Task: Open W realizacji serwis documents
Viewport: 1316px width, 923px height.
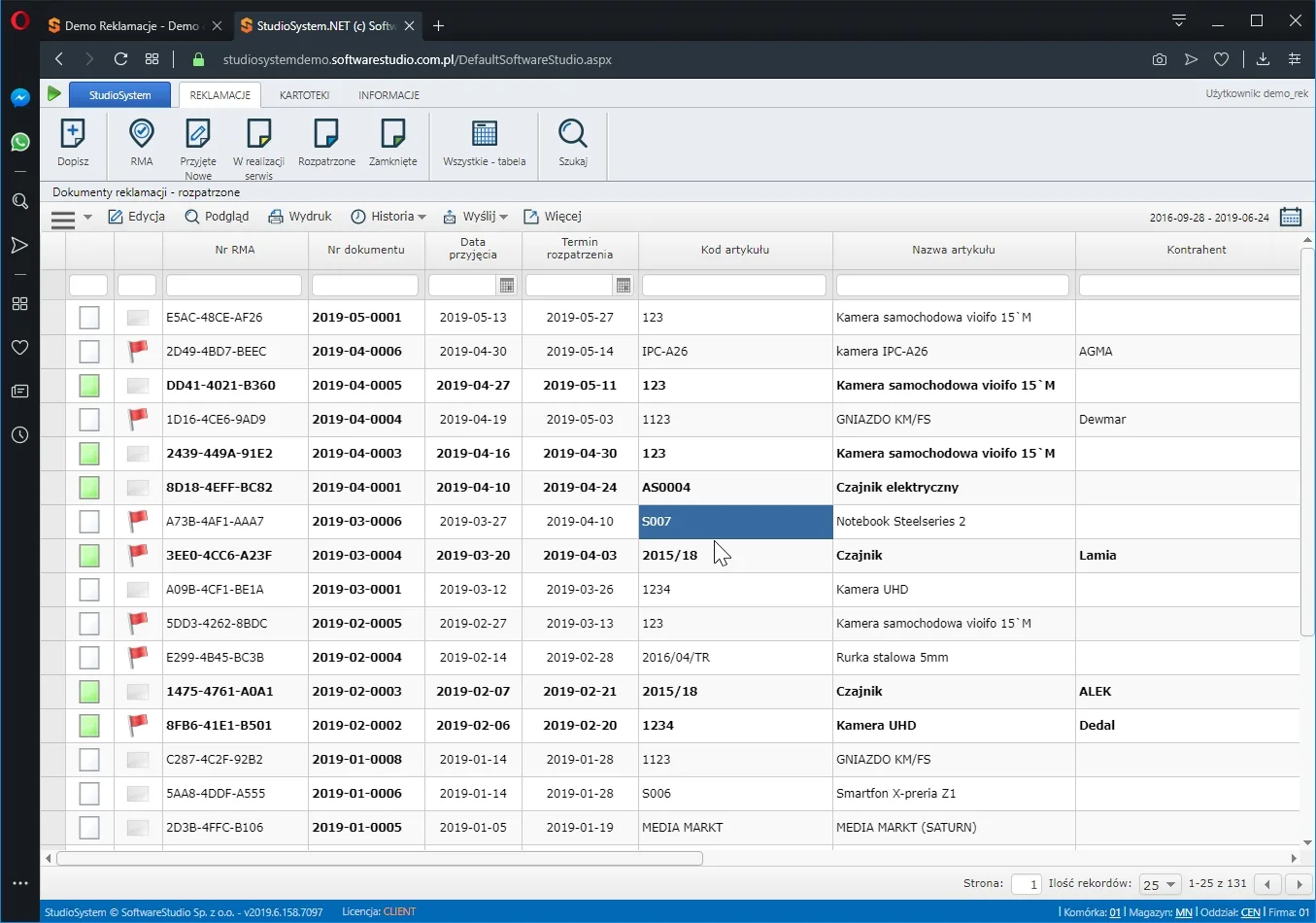Action: (258, 133)
